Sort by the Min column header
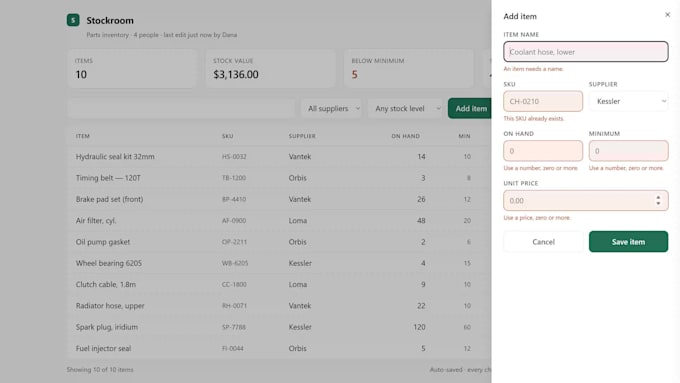Image resolution: width=680 pixels, height=383 pixels. [x=464, y=136]
